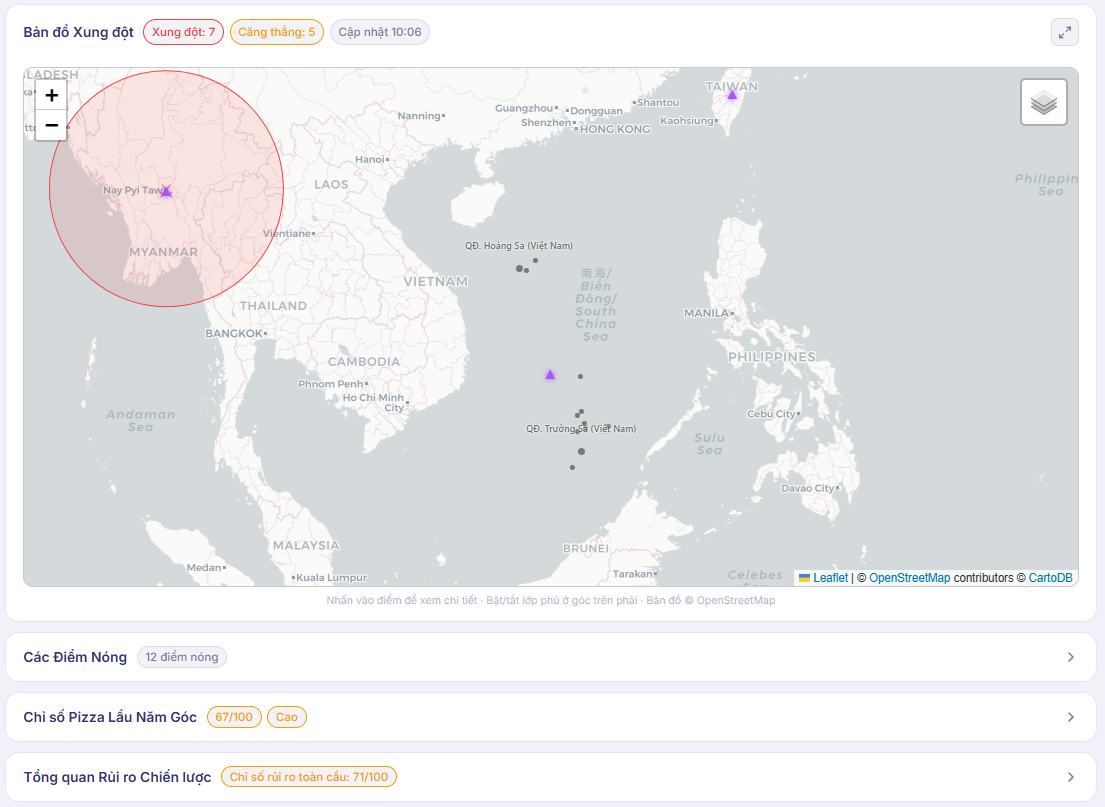Click the Cập nhật 10:06 badge
Screen dimensions: 1105x807
tap(379, 32)
